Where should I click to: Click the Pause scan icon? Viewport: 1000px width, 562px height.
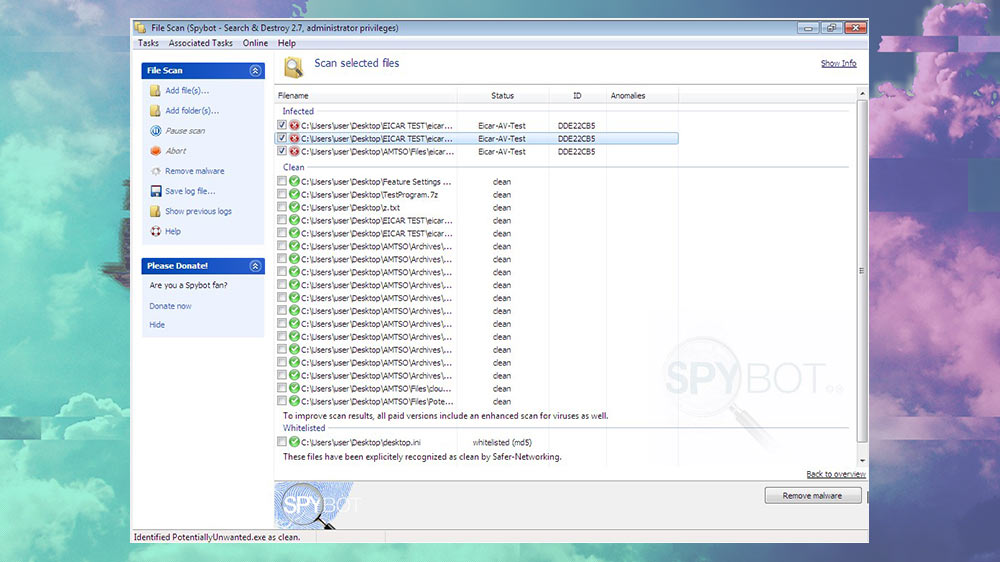tap(155, 131)
